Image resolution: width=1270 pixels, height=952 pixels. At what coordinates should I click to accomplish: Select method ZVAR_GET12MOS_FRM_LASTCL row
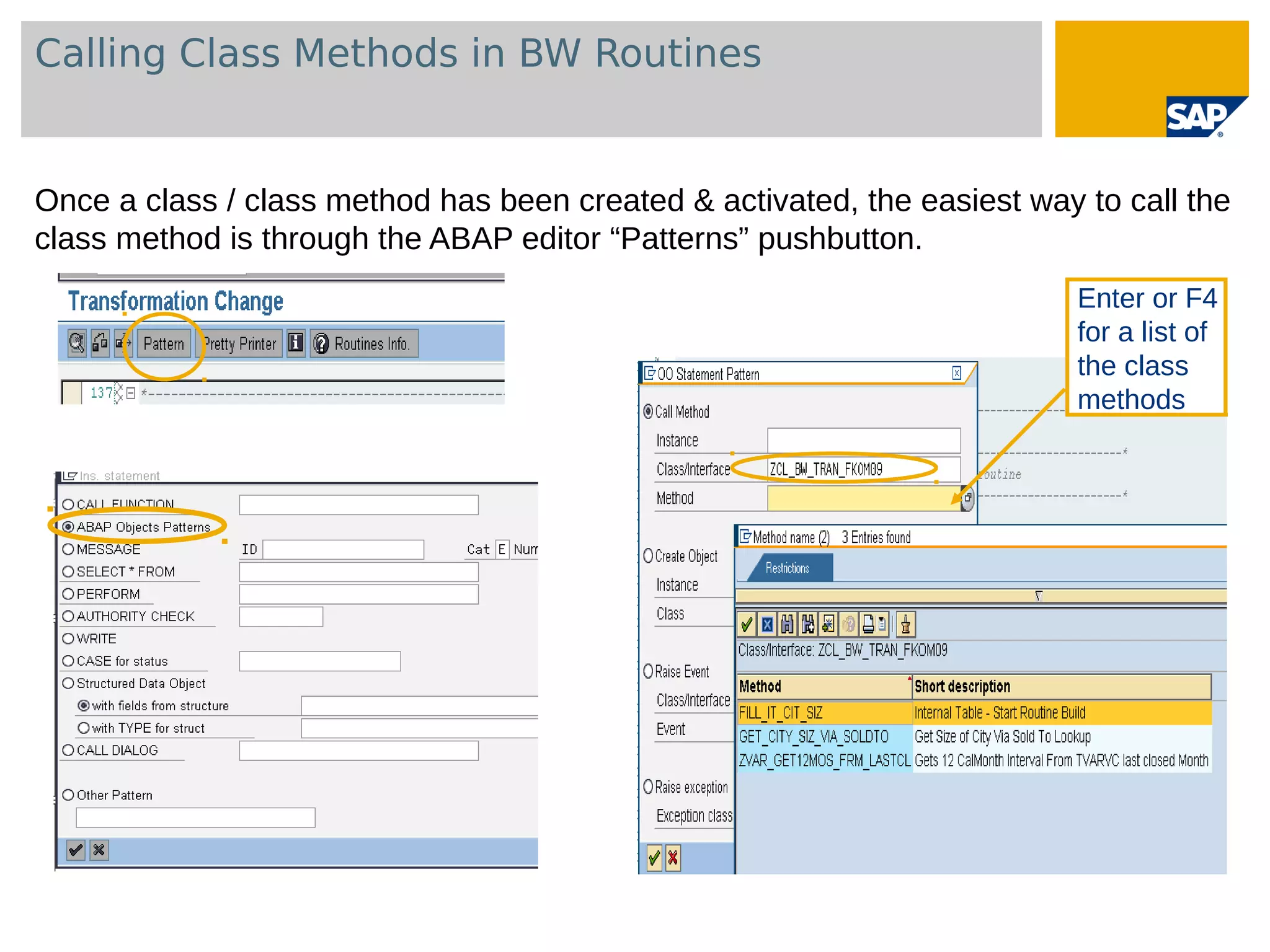coord(974,760)
